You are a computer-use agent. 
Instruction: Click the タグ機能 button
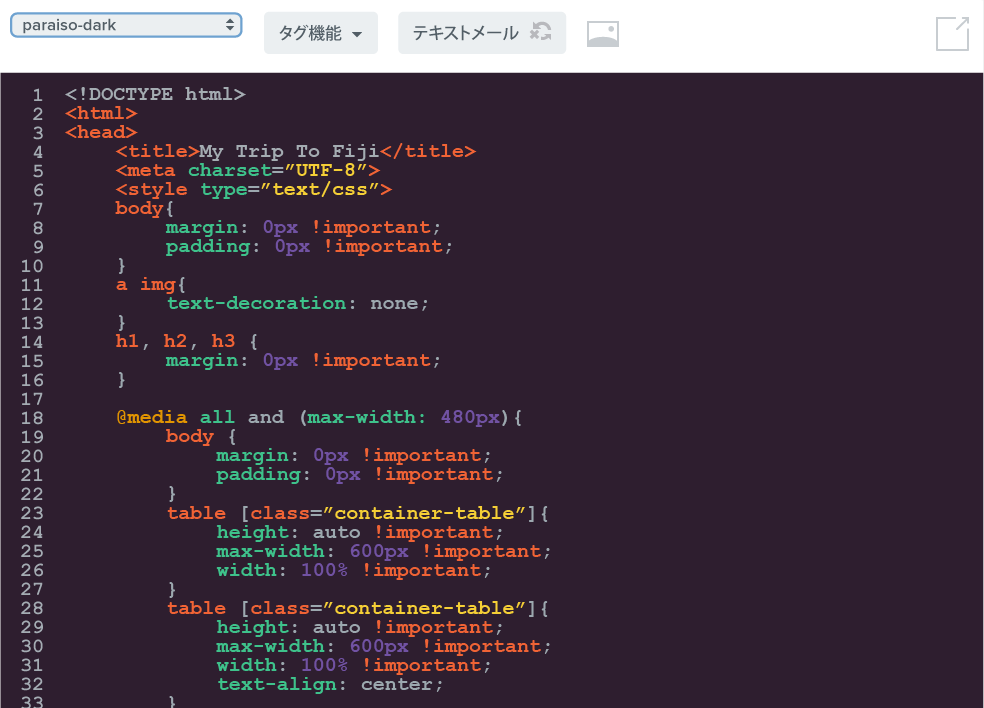point(313,33)
